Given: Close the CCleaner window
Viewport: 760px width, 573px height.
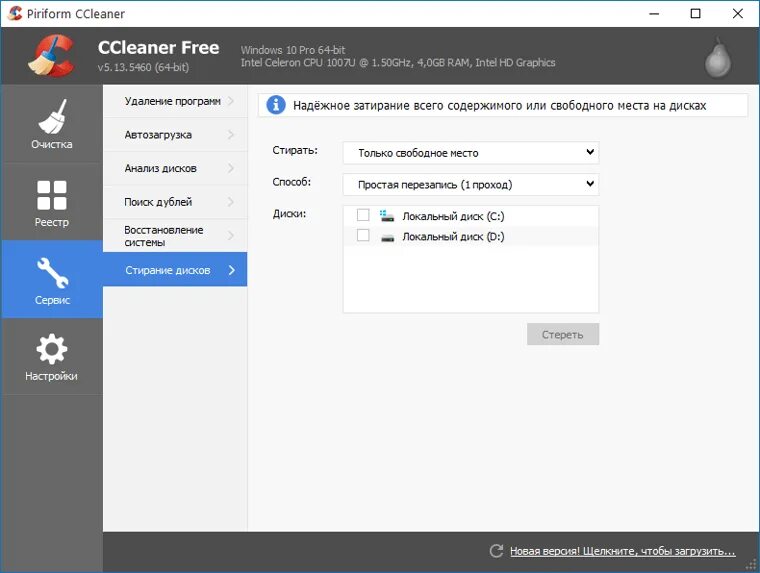Looking at the screenshot, I should 737,14.
